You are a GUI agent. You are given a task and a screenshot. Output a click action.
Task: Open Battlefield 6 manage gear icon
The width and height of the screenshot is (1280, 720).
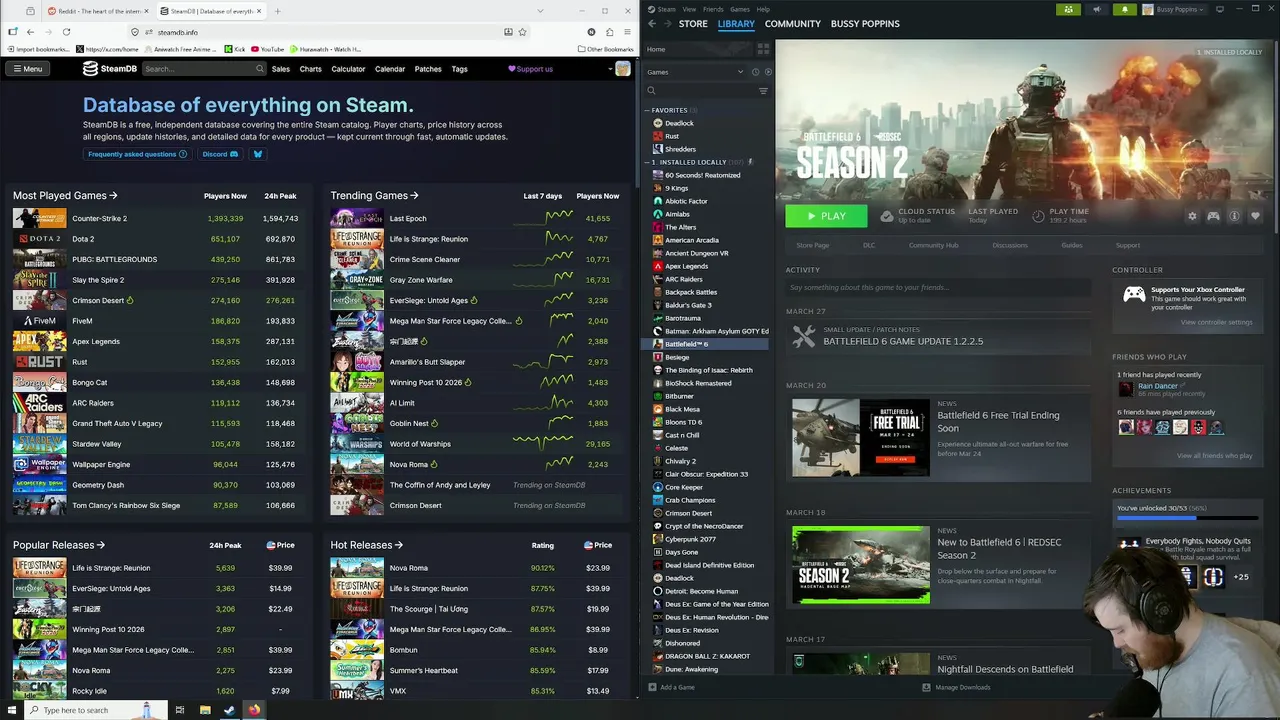click(x=1192, y=216)
